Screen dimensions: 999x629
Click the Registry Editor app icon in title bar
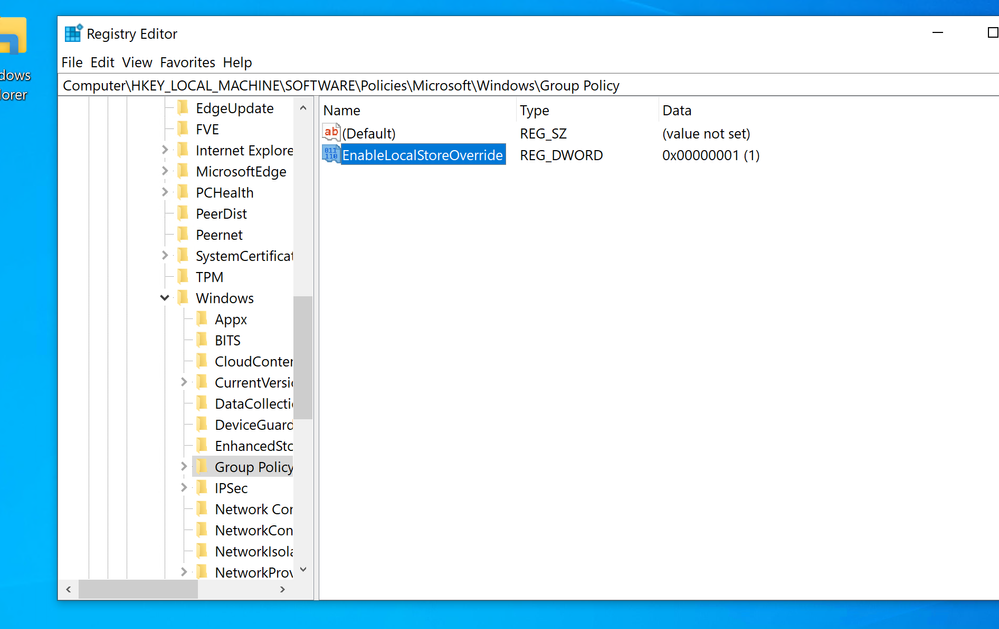73,33
